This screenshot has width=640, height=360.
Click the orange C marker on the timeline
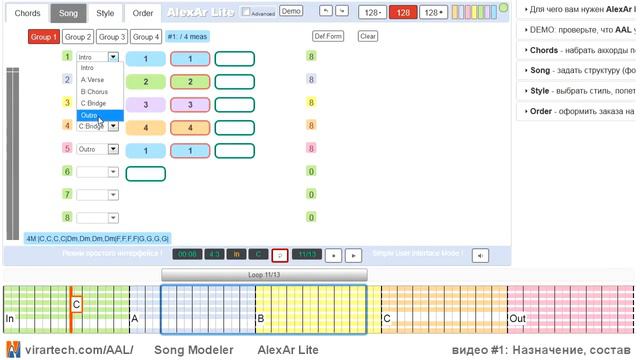coord(76,304)
